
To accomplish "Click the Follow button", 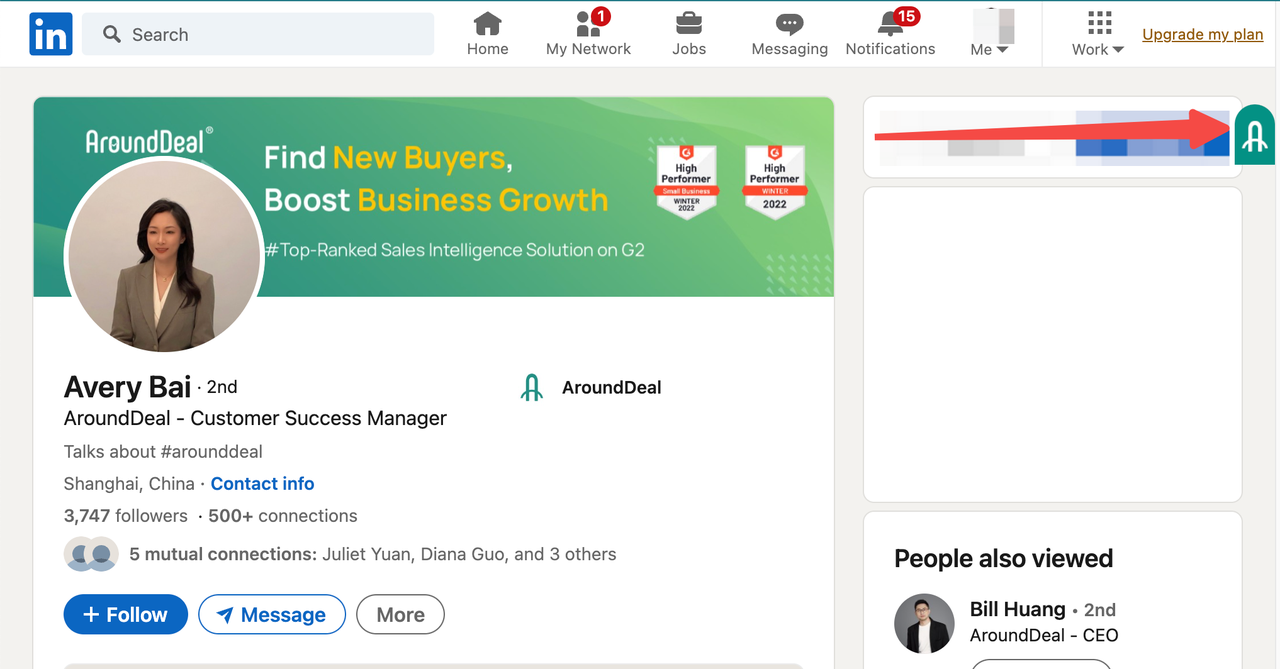I will pyautogui.click(x=125, y=615).
